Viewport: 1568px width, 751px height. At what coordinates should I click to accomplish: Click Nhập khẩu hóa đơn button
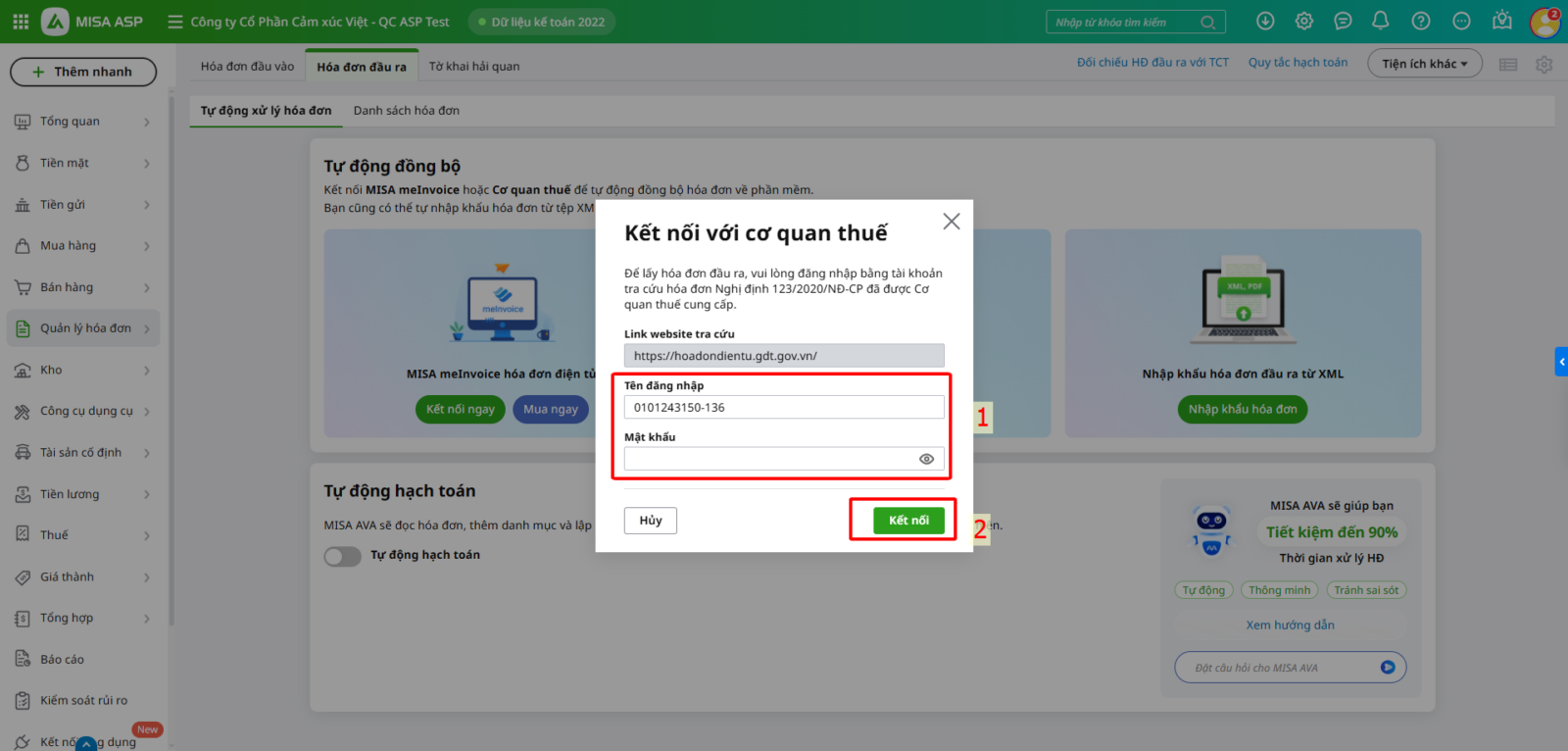(1243, 410)
